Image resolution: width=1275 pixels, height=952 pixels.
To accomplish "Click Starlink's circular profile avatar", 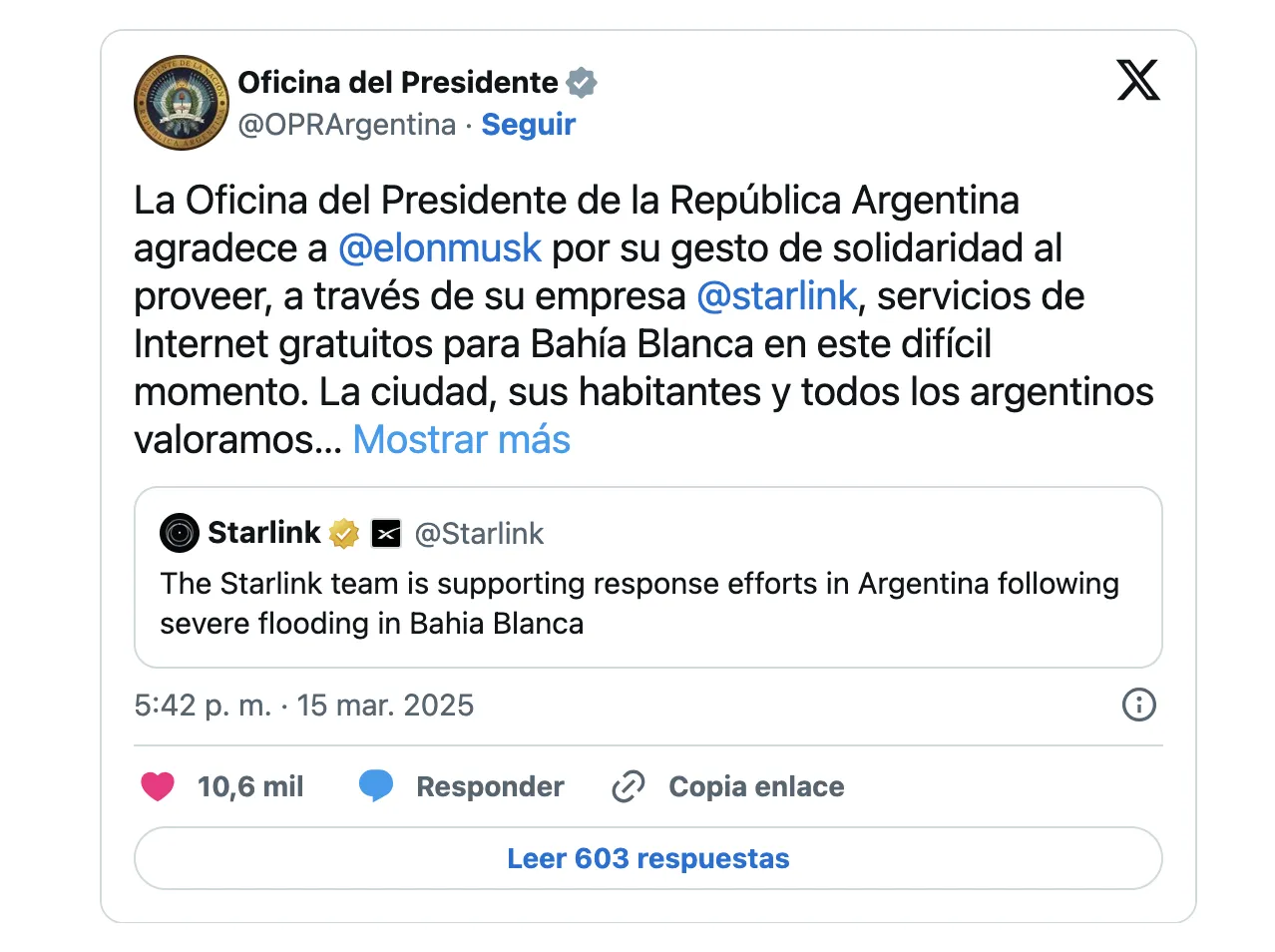I will click(x=180, y=533).
